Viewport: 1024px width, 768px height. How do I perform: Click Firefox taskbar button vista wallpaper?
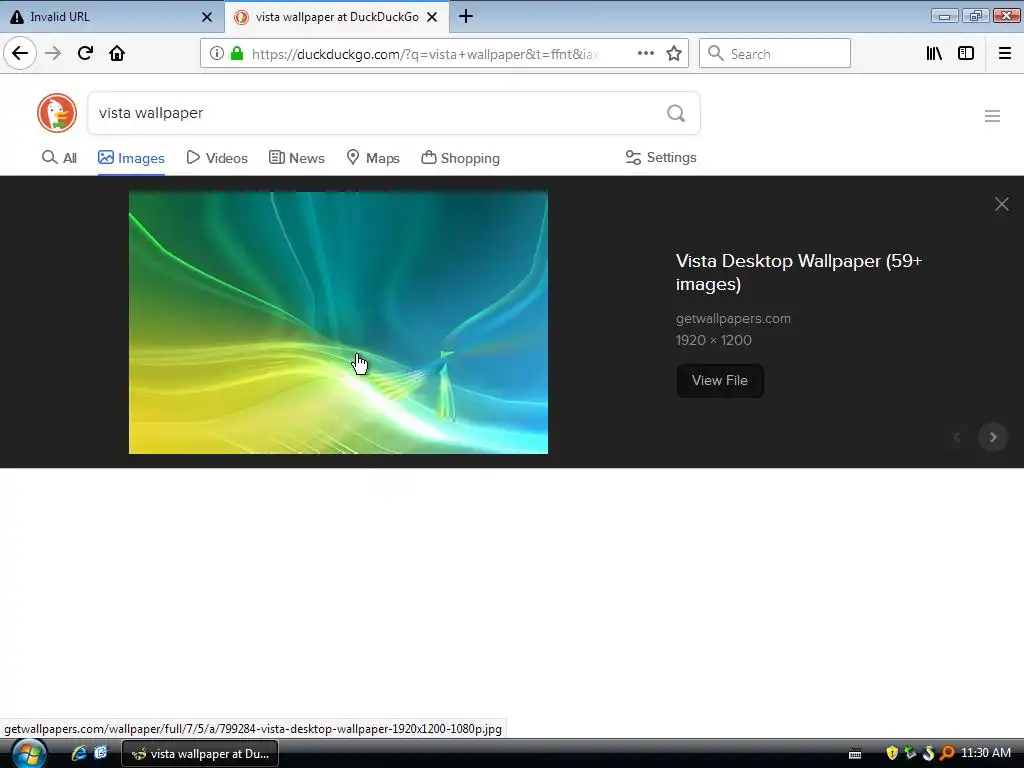[x=200, y=754]
